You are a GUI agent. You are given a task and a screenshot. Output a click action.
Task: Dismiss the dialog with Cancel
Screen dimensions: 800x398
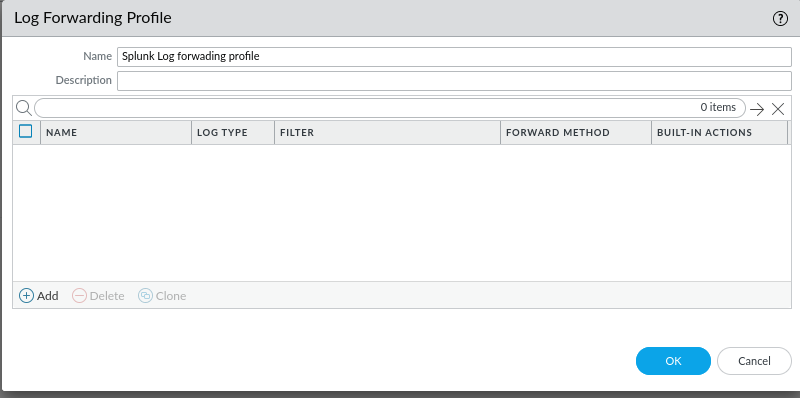[754, 361]
